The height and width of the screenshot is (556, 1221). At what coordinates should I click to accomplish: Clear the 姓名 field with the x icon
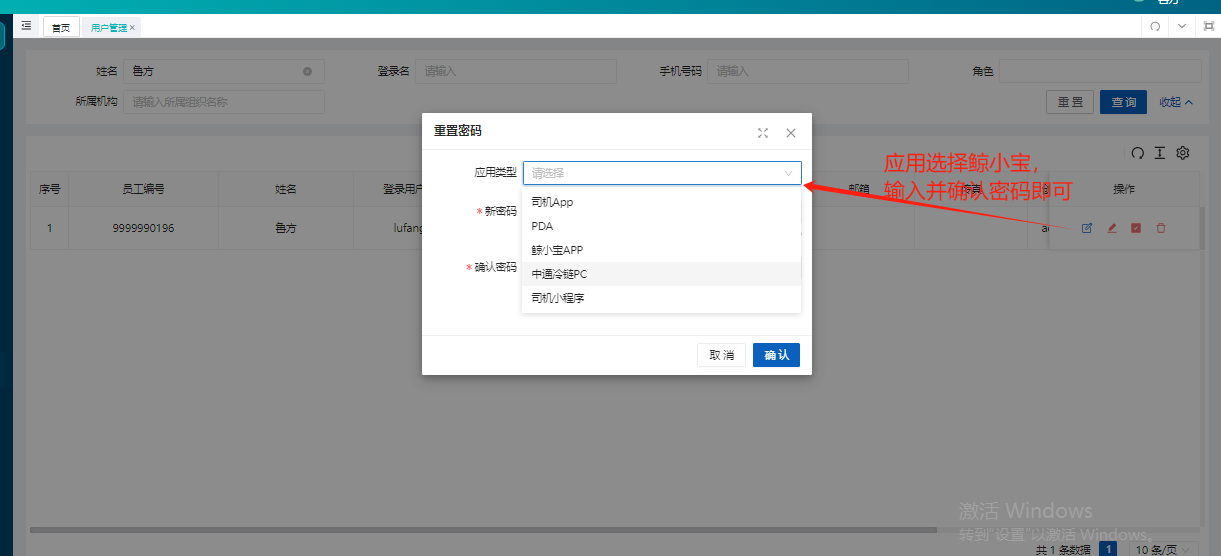307,71
